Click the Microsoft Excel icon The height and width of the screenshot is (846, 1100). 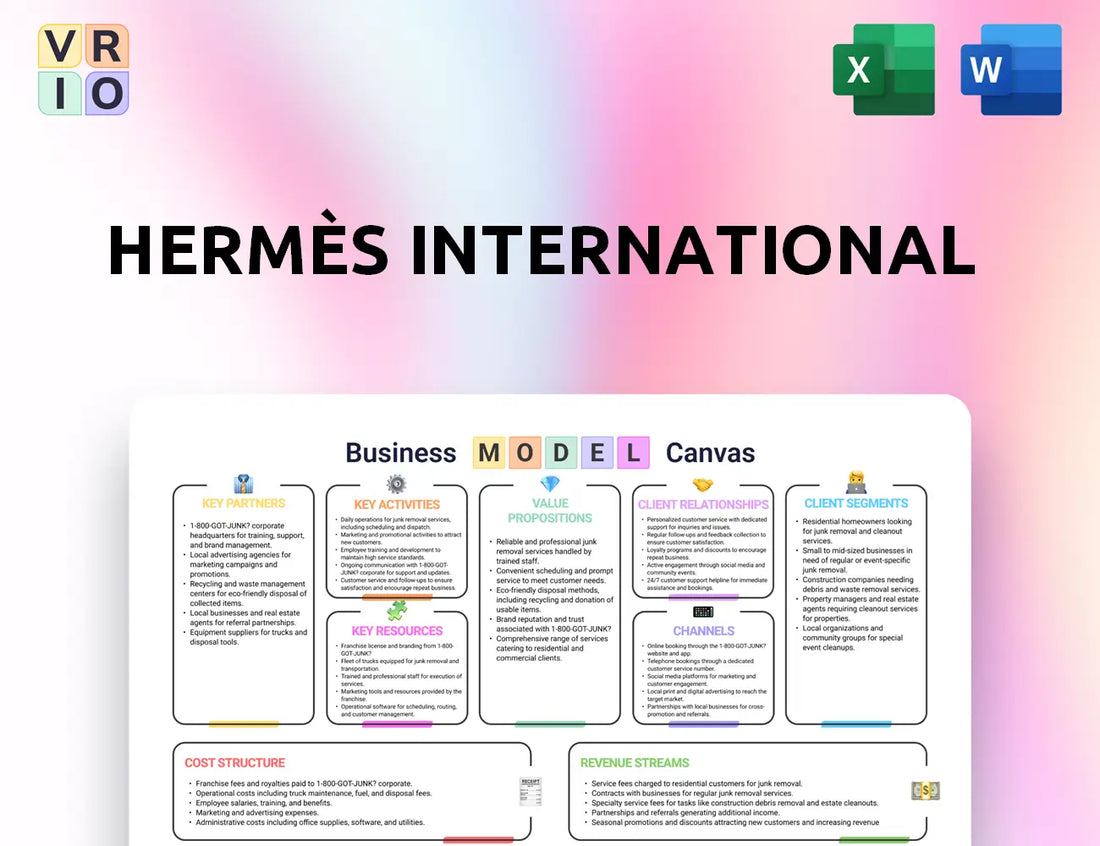884,69
